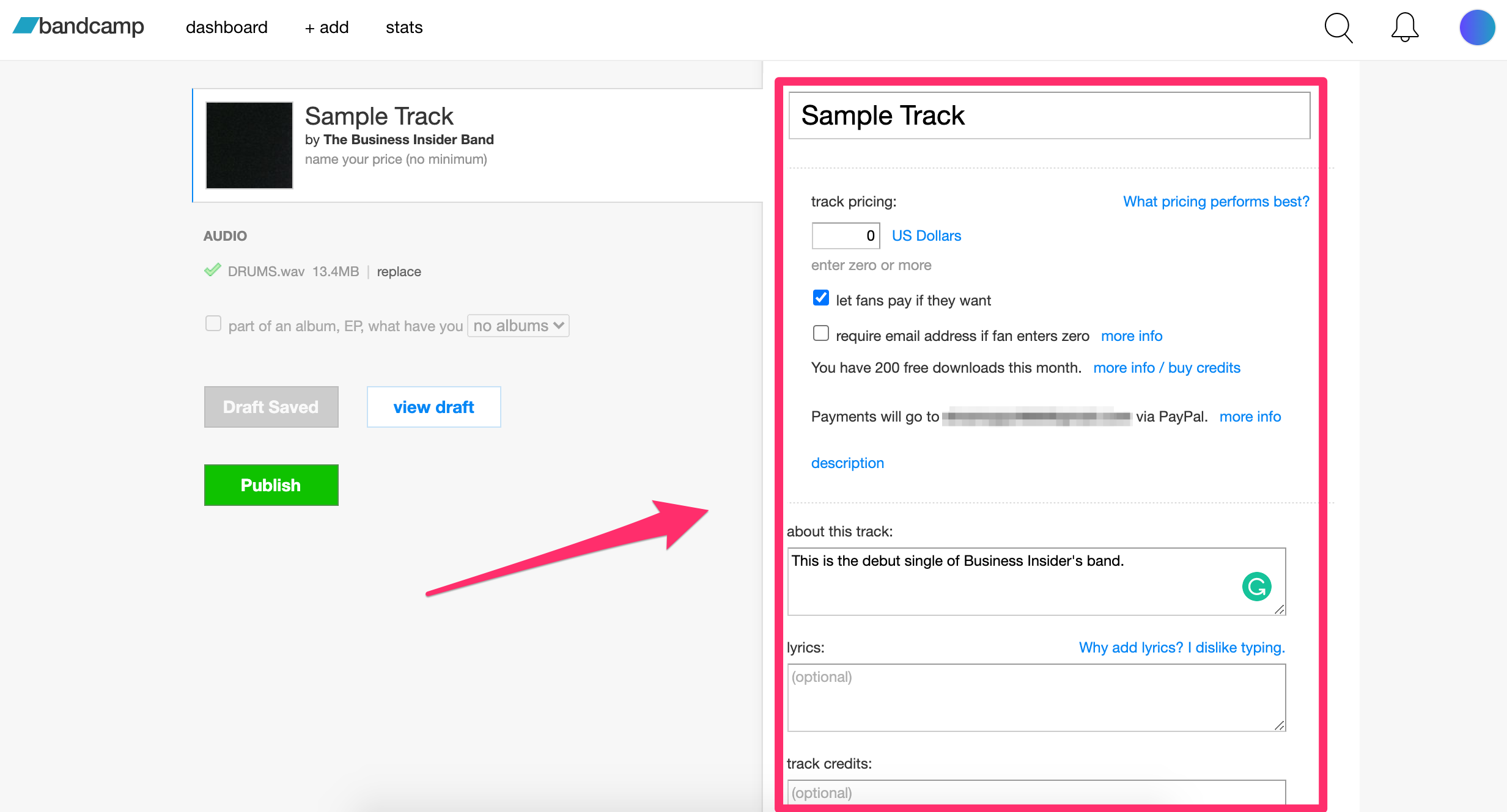Click 'replace' next to DRUMS.wav
This screenshot has width=1507, height=812.
pyautogui.click(x=398, y=271)
